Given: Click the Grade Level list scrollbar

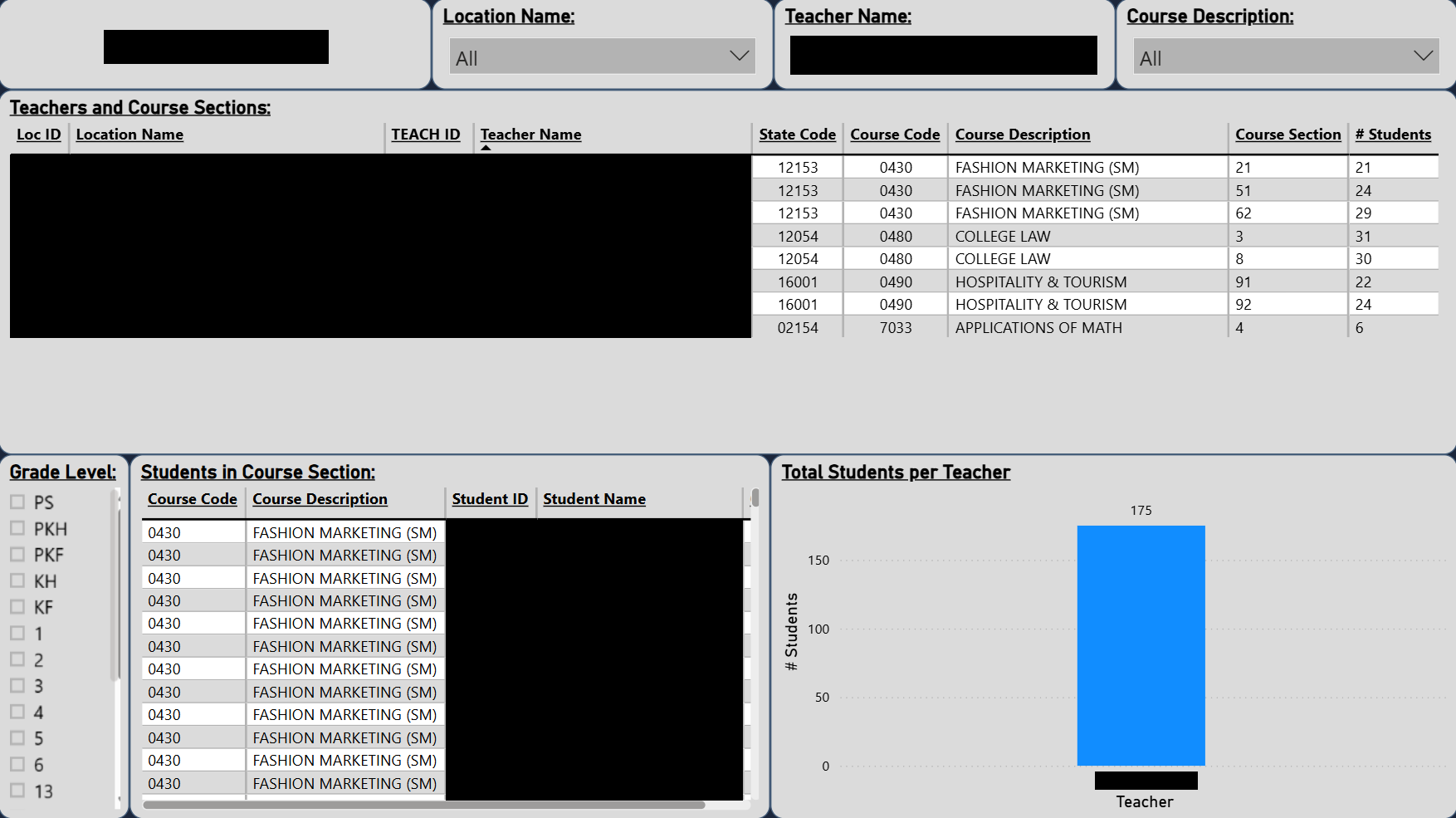Looking at the screenshot, I should (x=115, y=585).
